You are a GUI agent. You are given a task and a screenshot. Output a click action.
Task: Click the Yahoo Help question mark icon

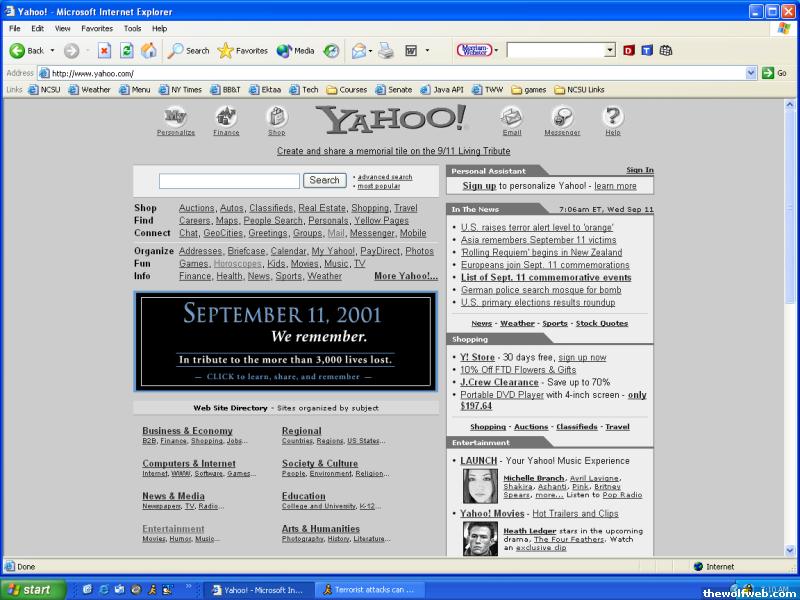(613, 118)
